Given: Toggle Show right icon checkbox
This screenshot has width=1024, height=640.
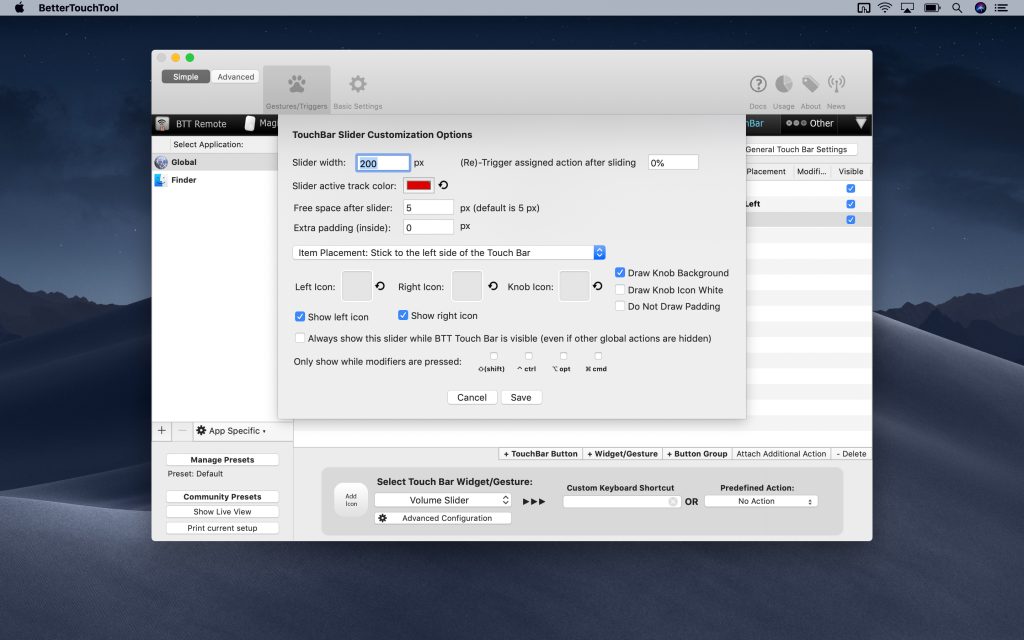Looking at the screenshot, I should coord(403,315).
